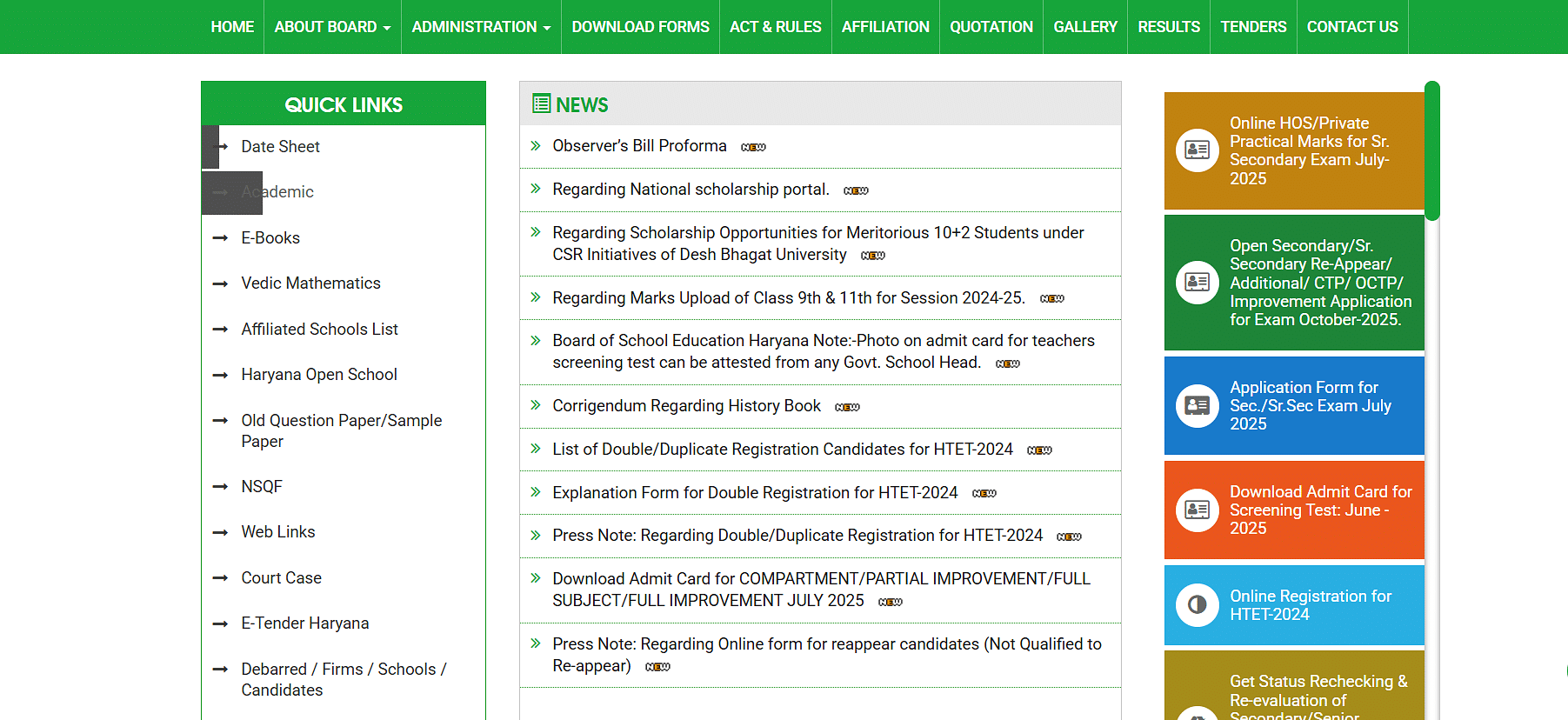Open the E-Books quick link
Viewport: 1568px width, 720px height.
(x=270, y=238)
